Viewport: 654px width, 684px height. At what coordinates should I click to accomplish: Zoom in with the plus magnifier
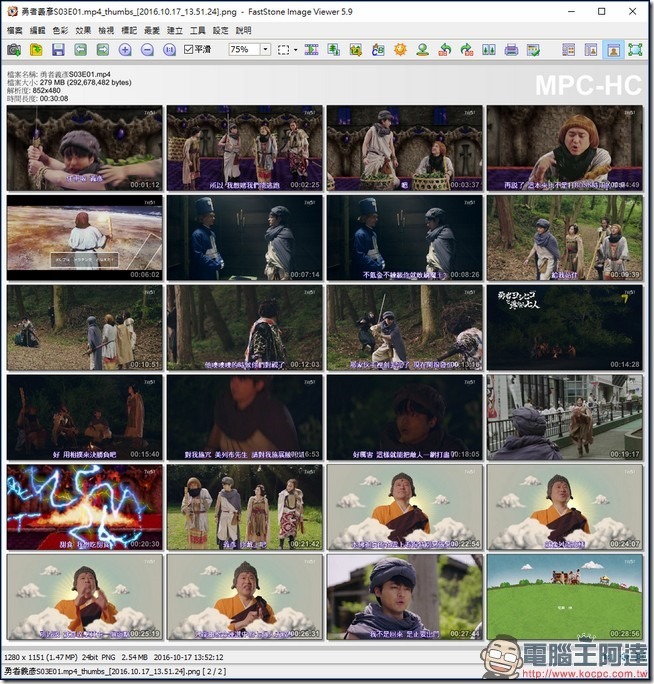coord(125,50)
